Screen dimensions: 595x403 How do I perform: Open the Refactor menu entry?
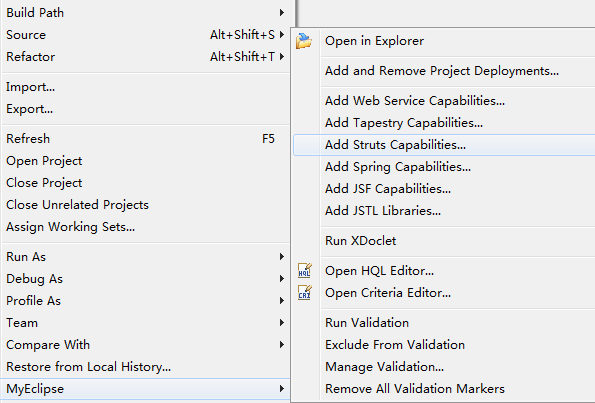pyautogui.click(x=146, y=57)
